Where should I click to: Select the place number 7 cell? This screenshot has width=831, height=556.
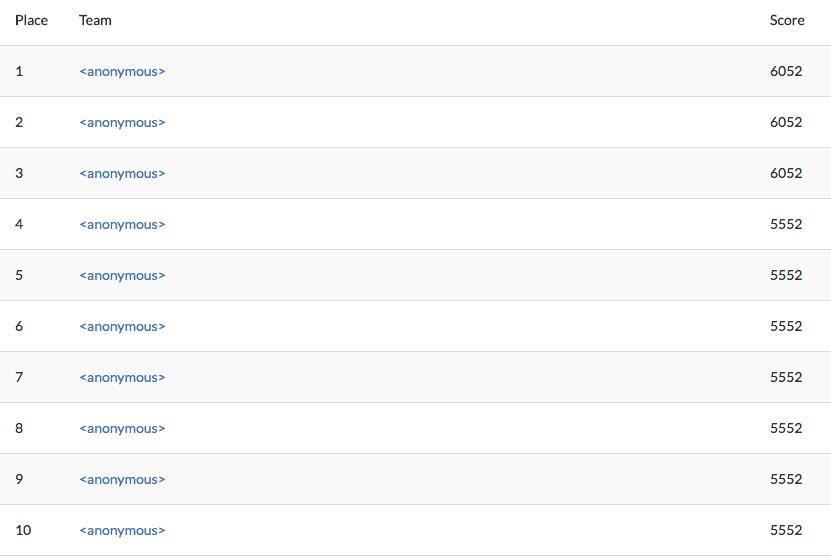click(19, 377)
